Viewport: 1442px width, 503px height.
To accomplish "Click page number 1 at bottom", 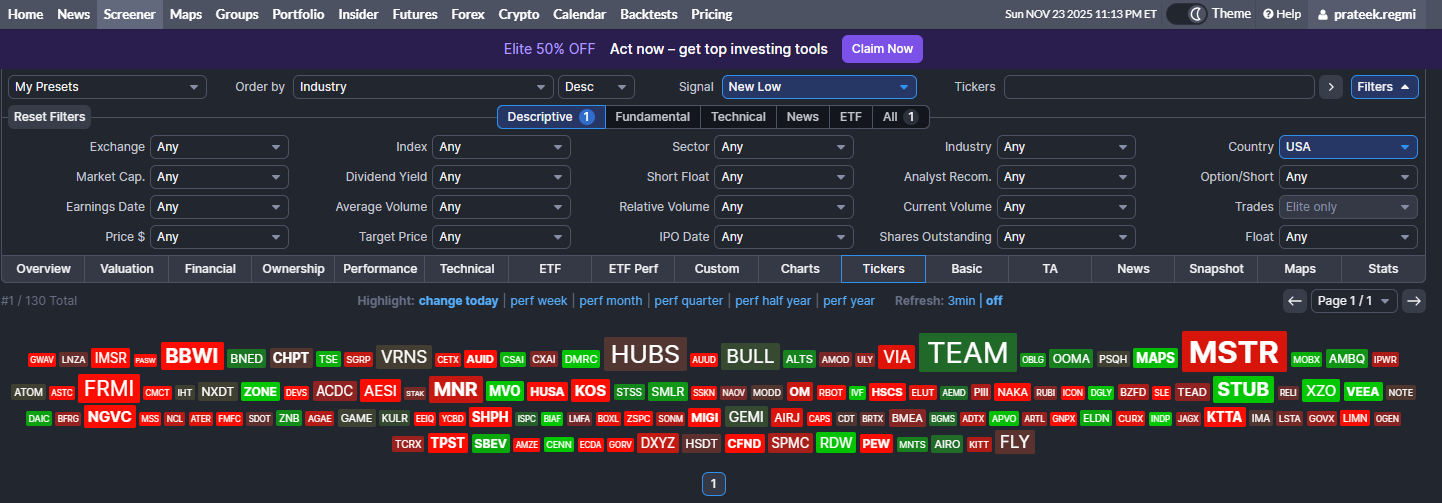I will tap(713, 484).
